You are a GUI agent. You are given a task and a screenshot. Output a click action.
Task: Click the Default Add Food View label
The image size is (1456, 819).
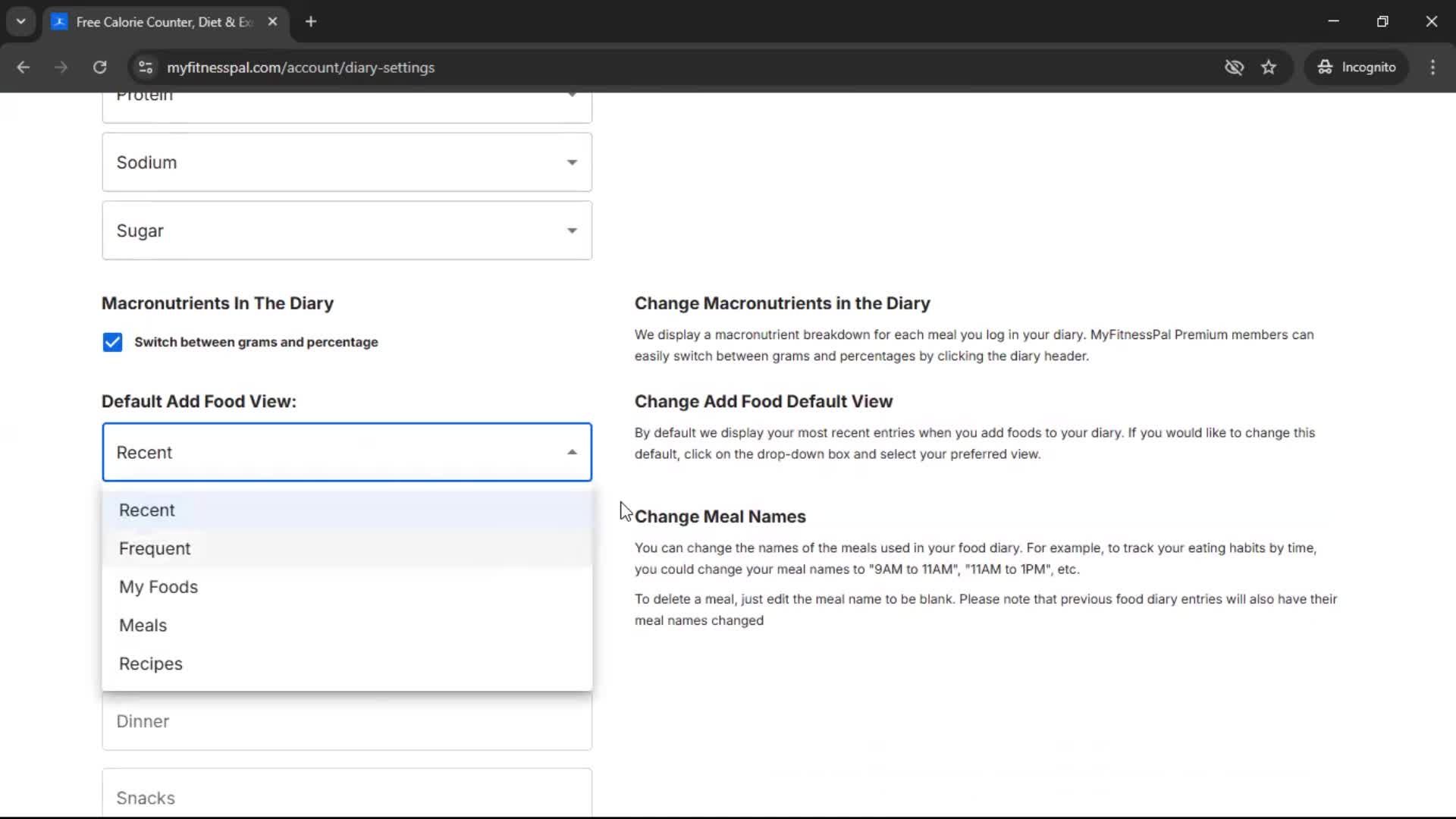click(x=199, y=401)
